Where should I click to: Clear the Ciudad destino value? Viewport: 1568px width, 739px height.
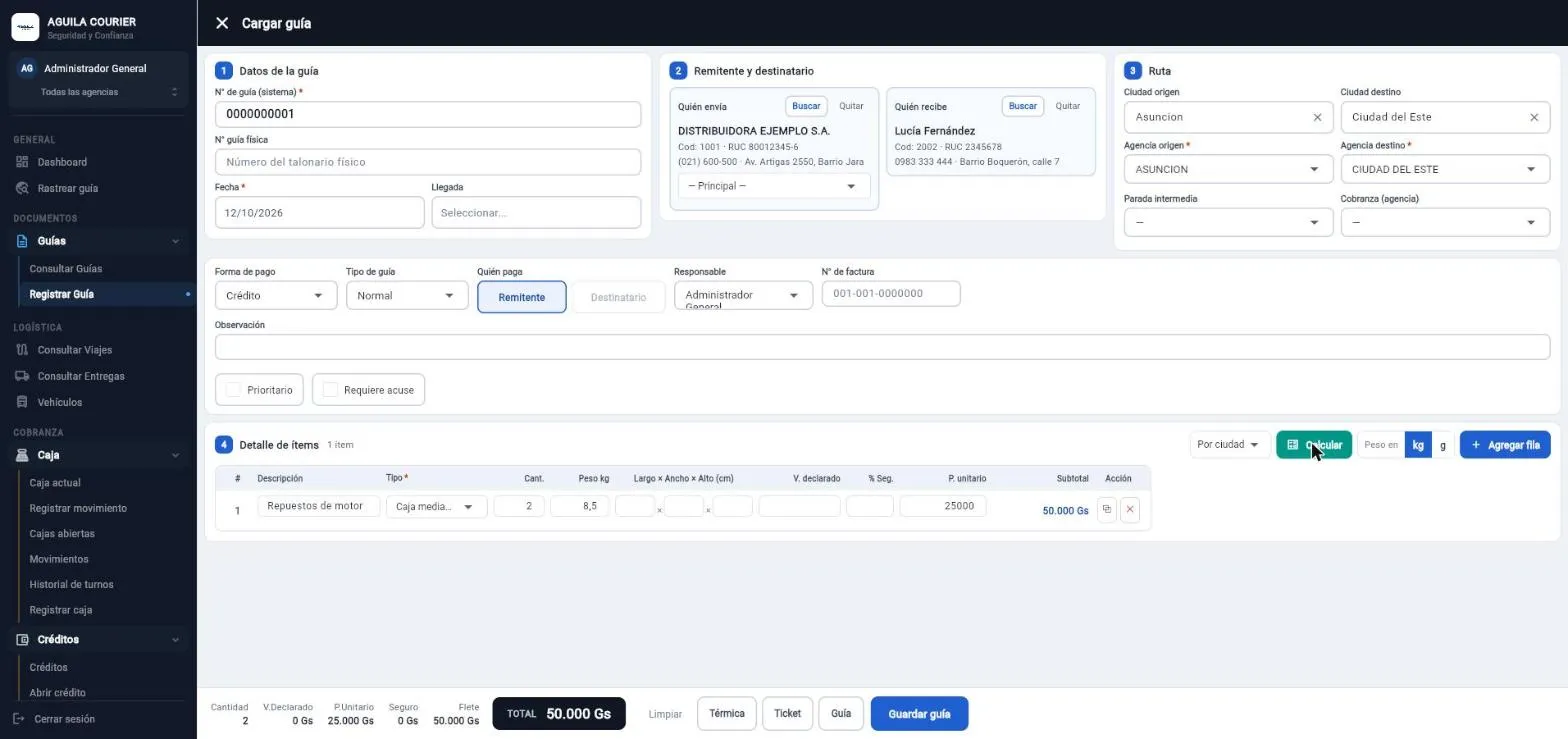click(x=1534, y=117)
